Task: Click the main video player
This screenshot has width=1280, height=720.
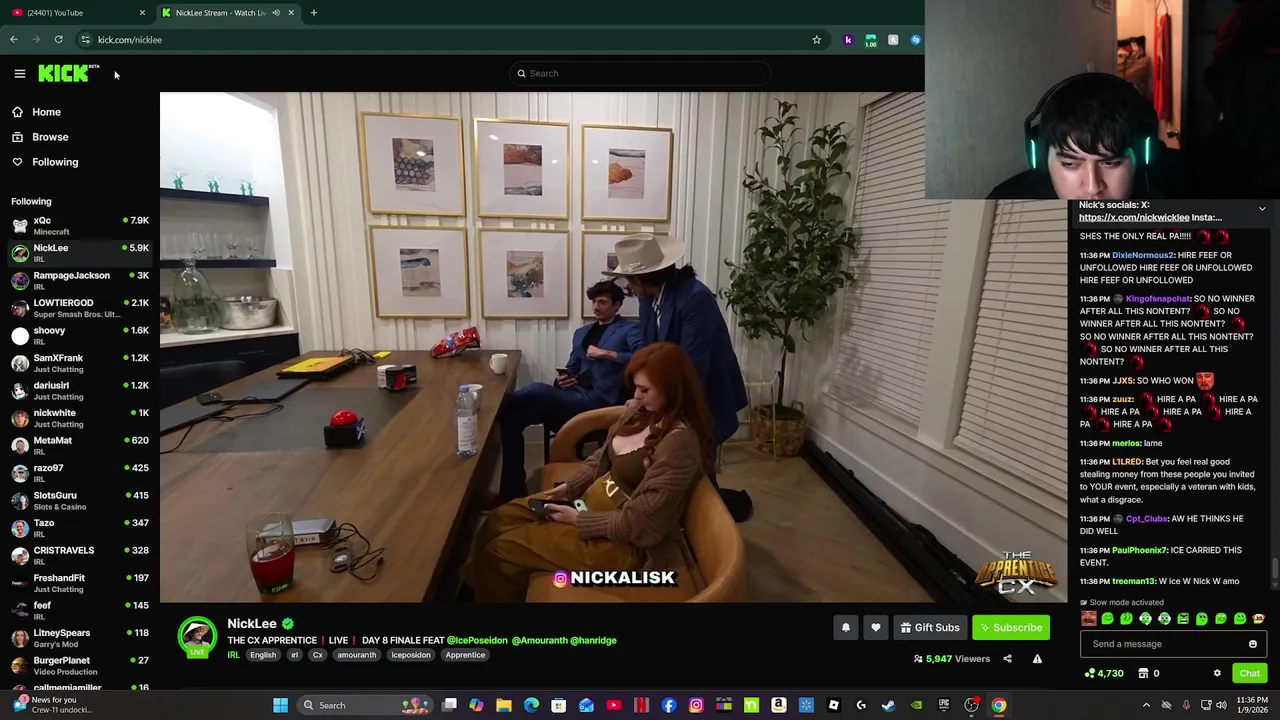Action: [613, 347]
